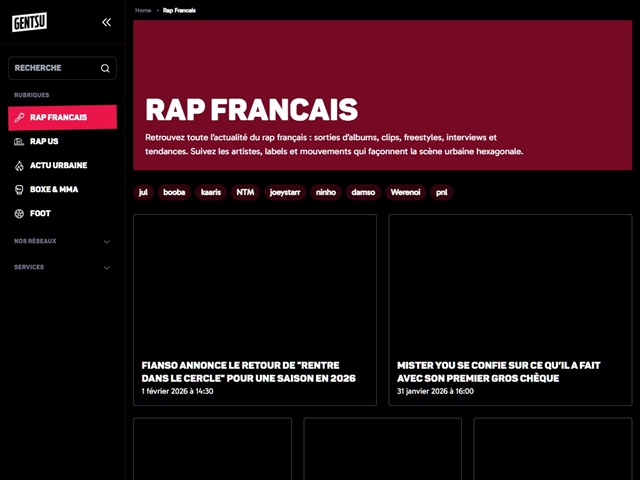Select the pnl tag
This screenshot has width=640, height=480.
coord(442,192)
